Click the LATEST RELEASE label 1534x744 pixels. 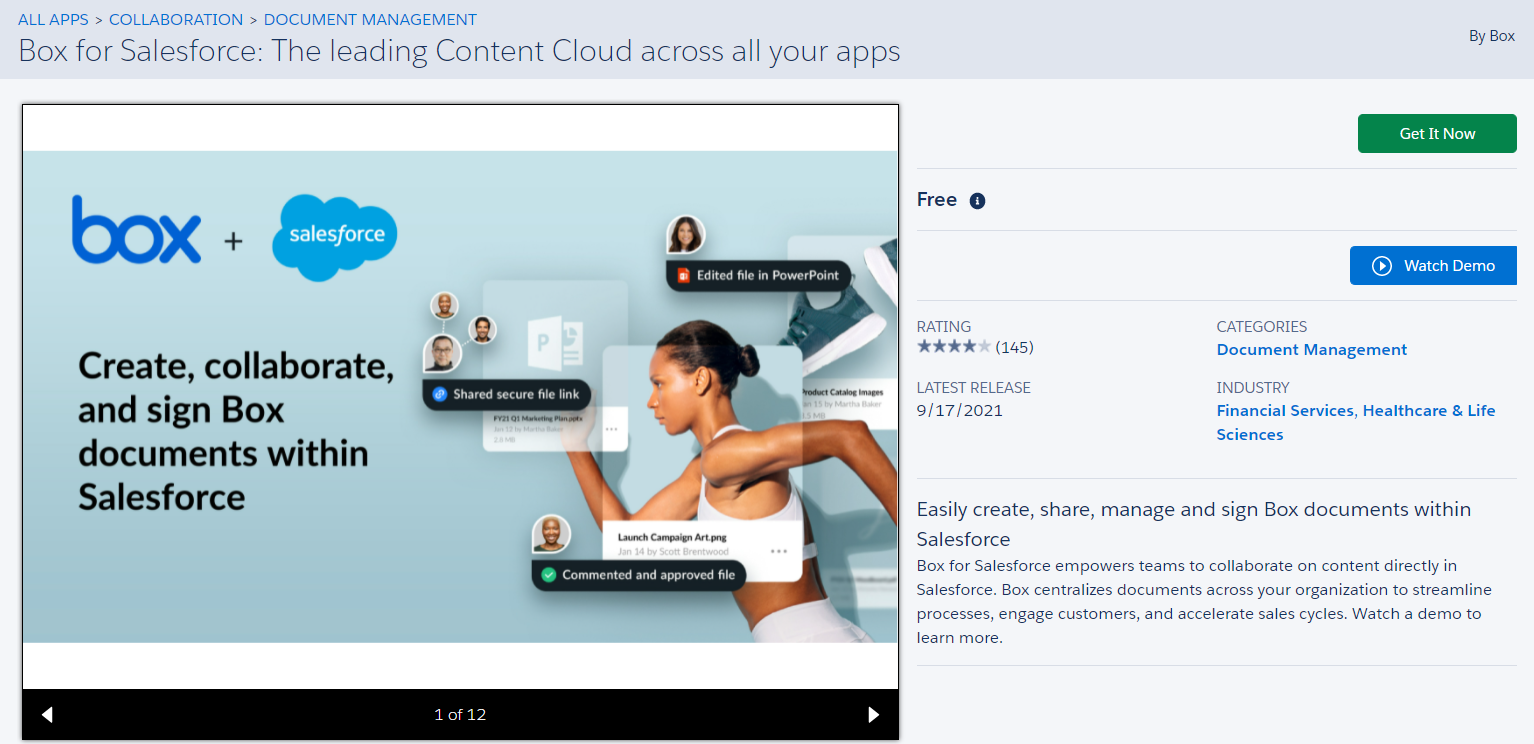pyautogui.click(x=974, y=388)
